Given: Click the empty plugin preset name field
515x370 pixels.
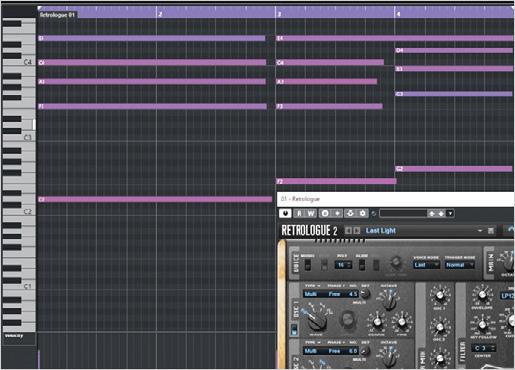Looking at the screenshot, I should [x=403, y=213].
